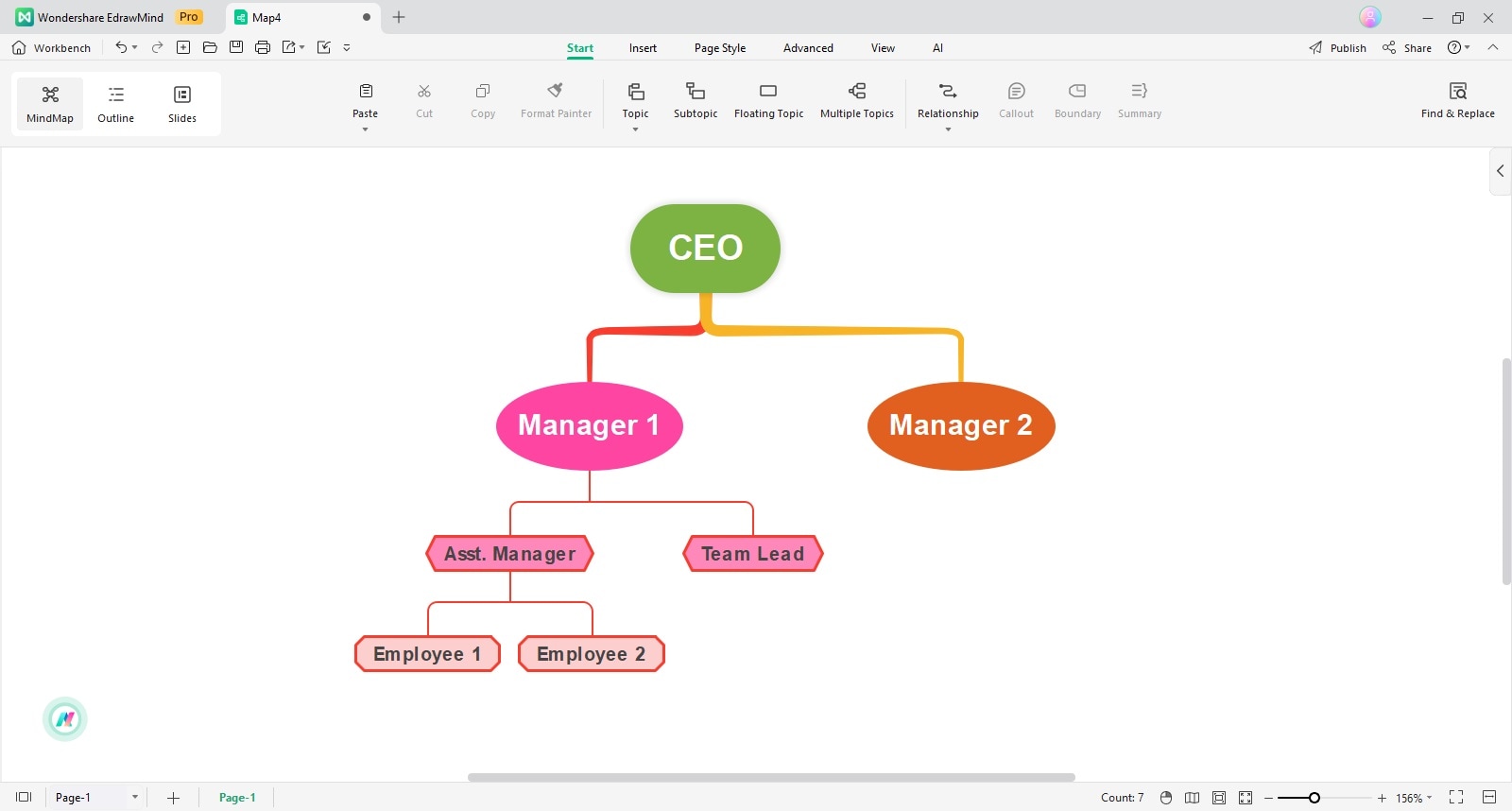Add a Subtopic

tap(696, 99)
